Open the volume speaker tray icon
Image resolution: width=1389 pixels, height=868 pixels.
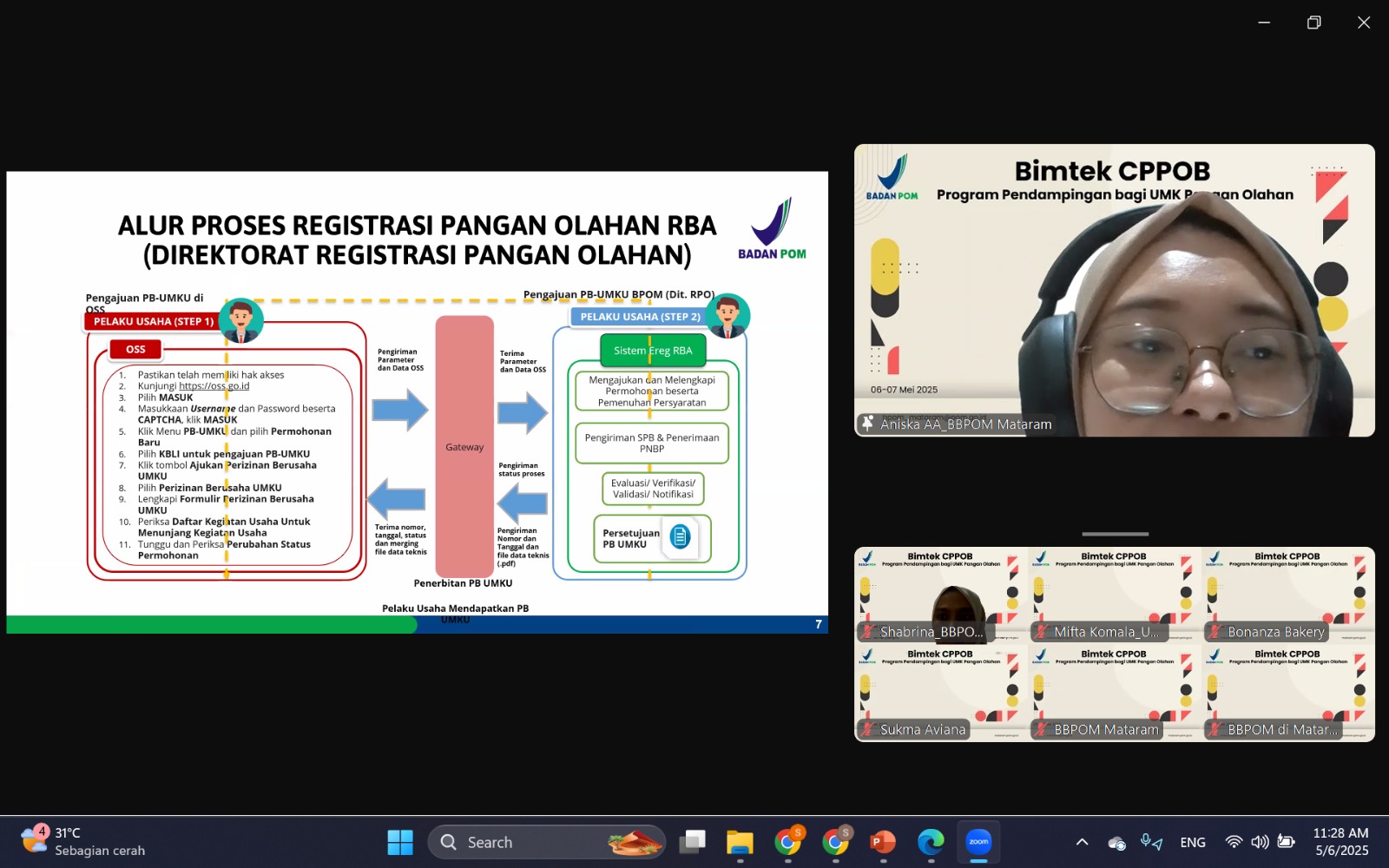point(1260,842)
